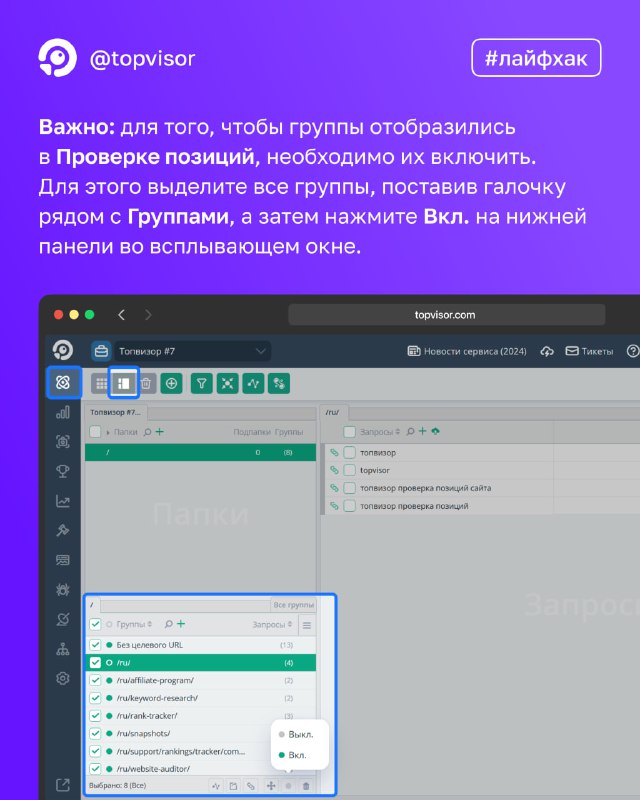This screenshot has height=800, width=640.
Task: Open the snapshots scan icon in sidebar
Action: coord(63,441)
